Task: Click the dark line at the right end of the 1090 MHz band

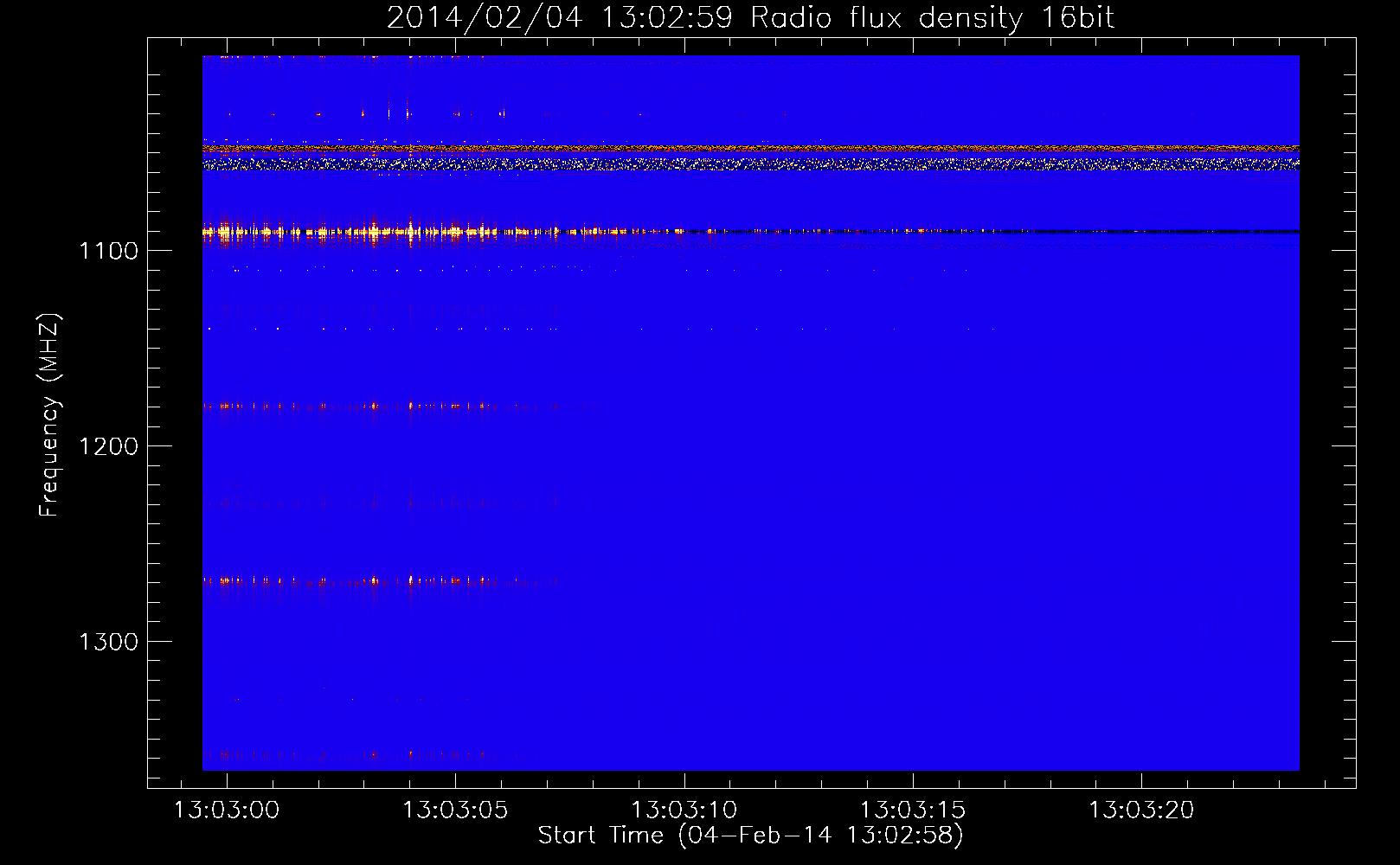Action: point(1211,231)
